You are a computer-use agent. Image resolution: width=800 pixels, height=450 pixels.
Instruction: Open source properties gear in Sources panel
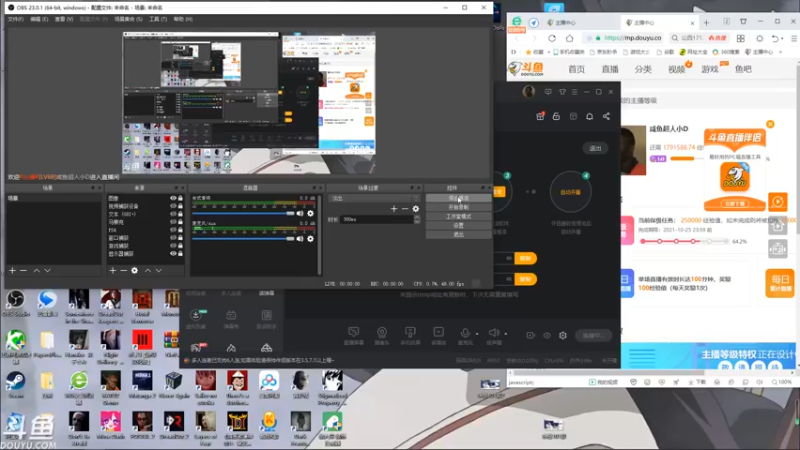point(135,270)
